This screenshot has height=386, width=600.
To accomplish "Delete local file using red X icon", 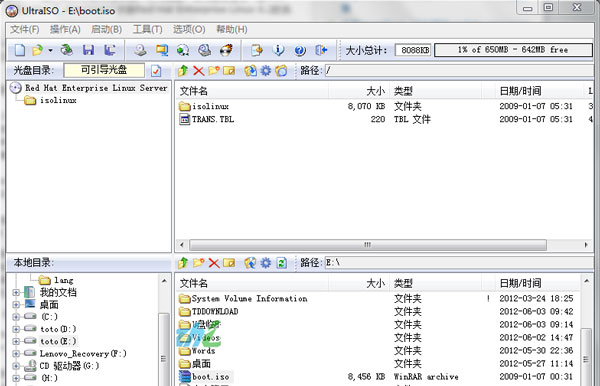I will coord(214,263).
